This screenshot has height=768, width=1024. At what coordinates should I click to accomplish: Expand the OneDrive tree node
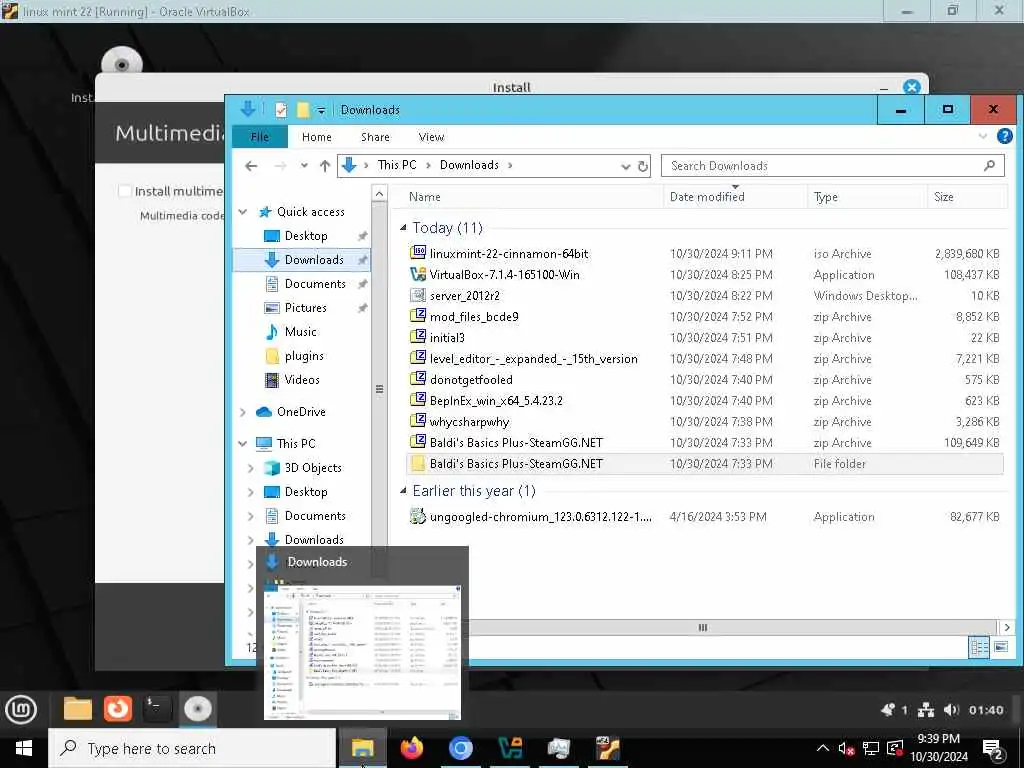[243, 412]
